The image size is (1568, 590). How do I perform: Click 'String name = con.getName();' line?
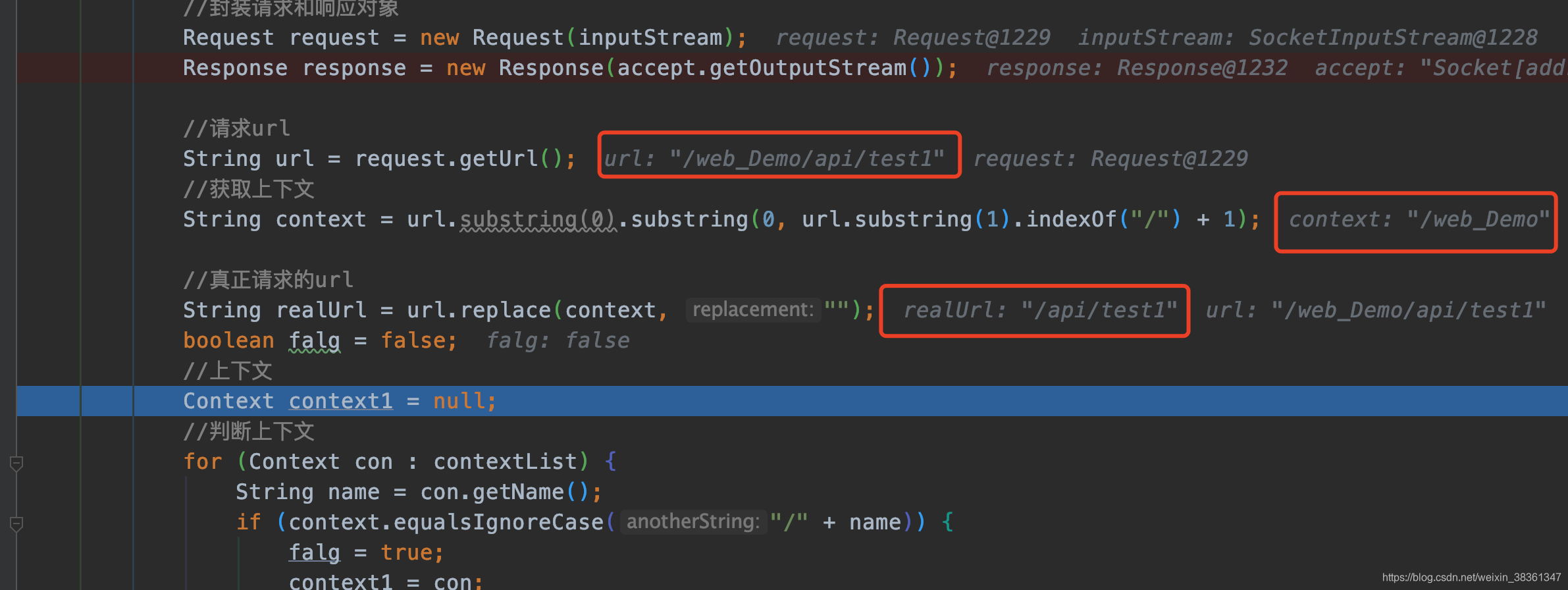click(419, 492)
